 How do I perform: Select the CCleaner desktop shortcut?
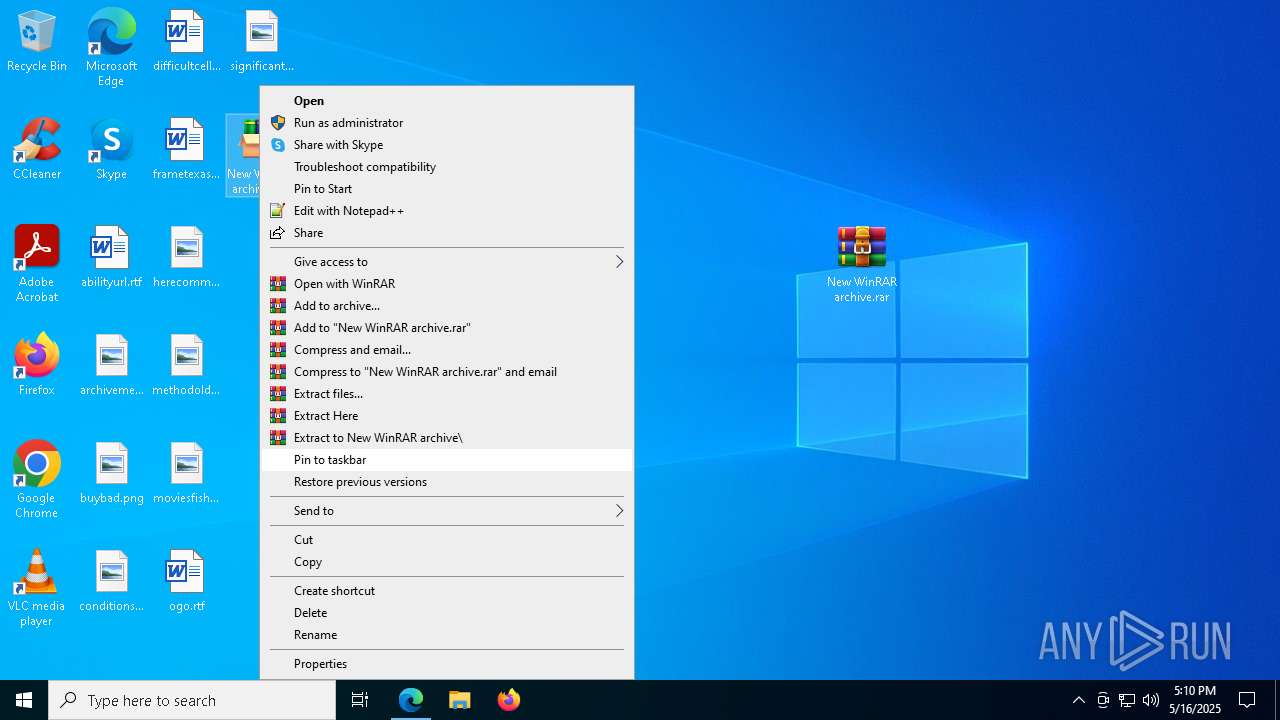[x=37, y=150]
